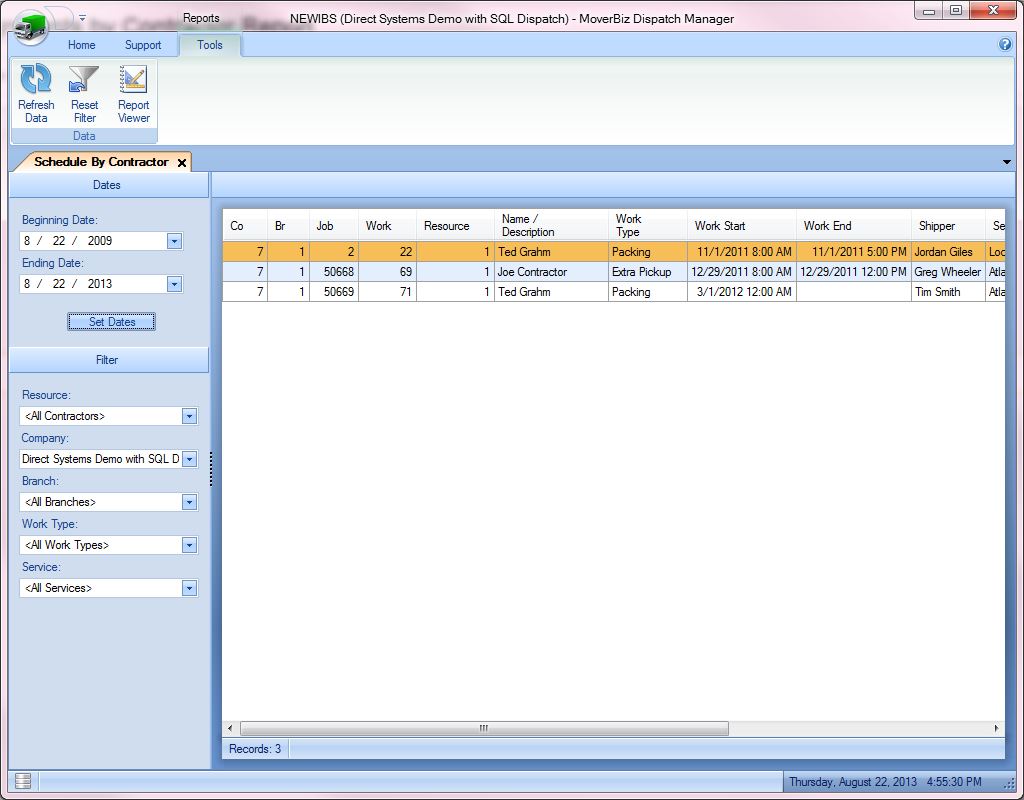Click the Reset Filter funnel icon
1024x800 pixels.
[x=84, y=81]
